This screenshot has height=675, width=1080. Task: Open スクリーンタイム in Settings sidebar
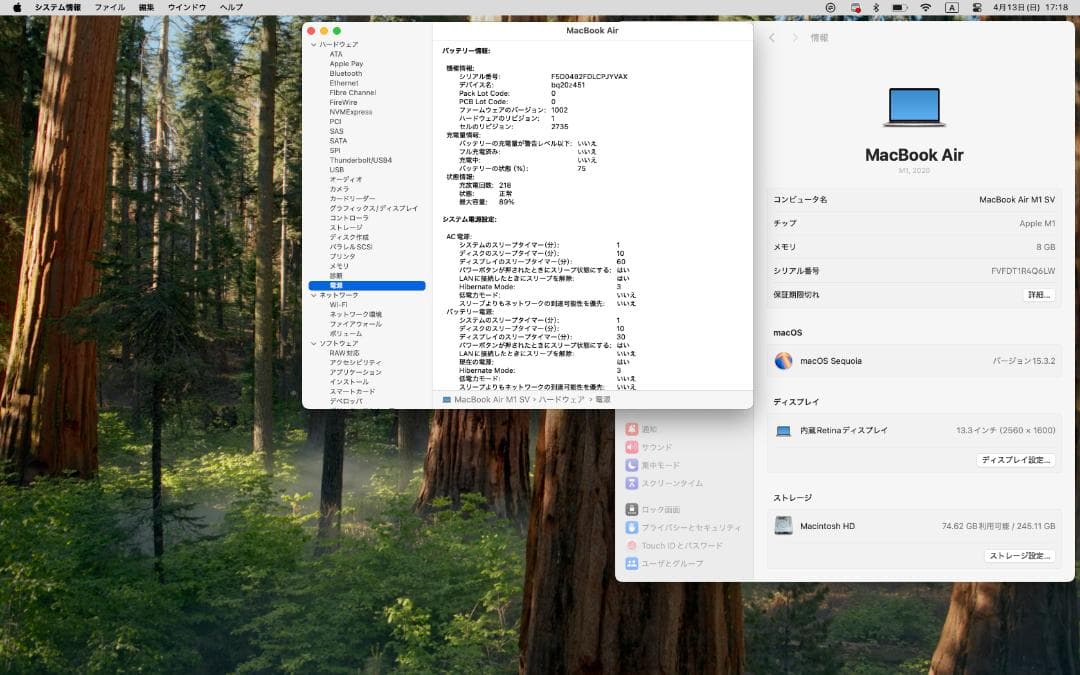coord(664,484)
